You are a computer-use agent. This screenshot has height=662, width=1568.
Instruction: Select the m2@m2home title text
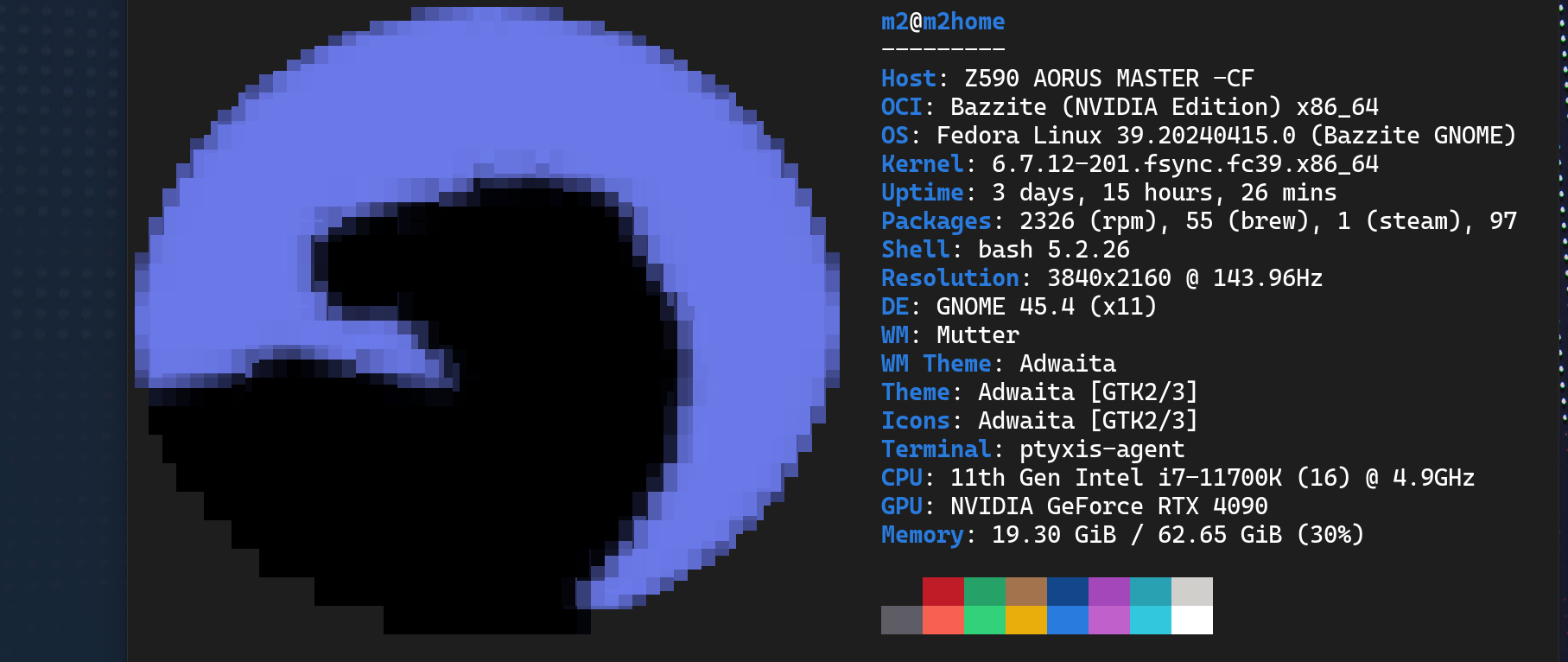943,22
